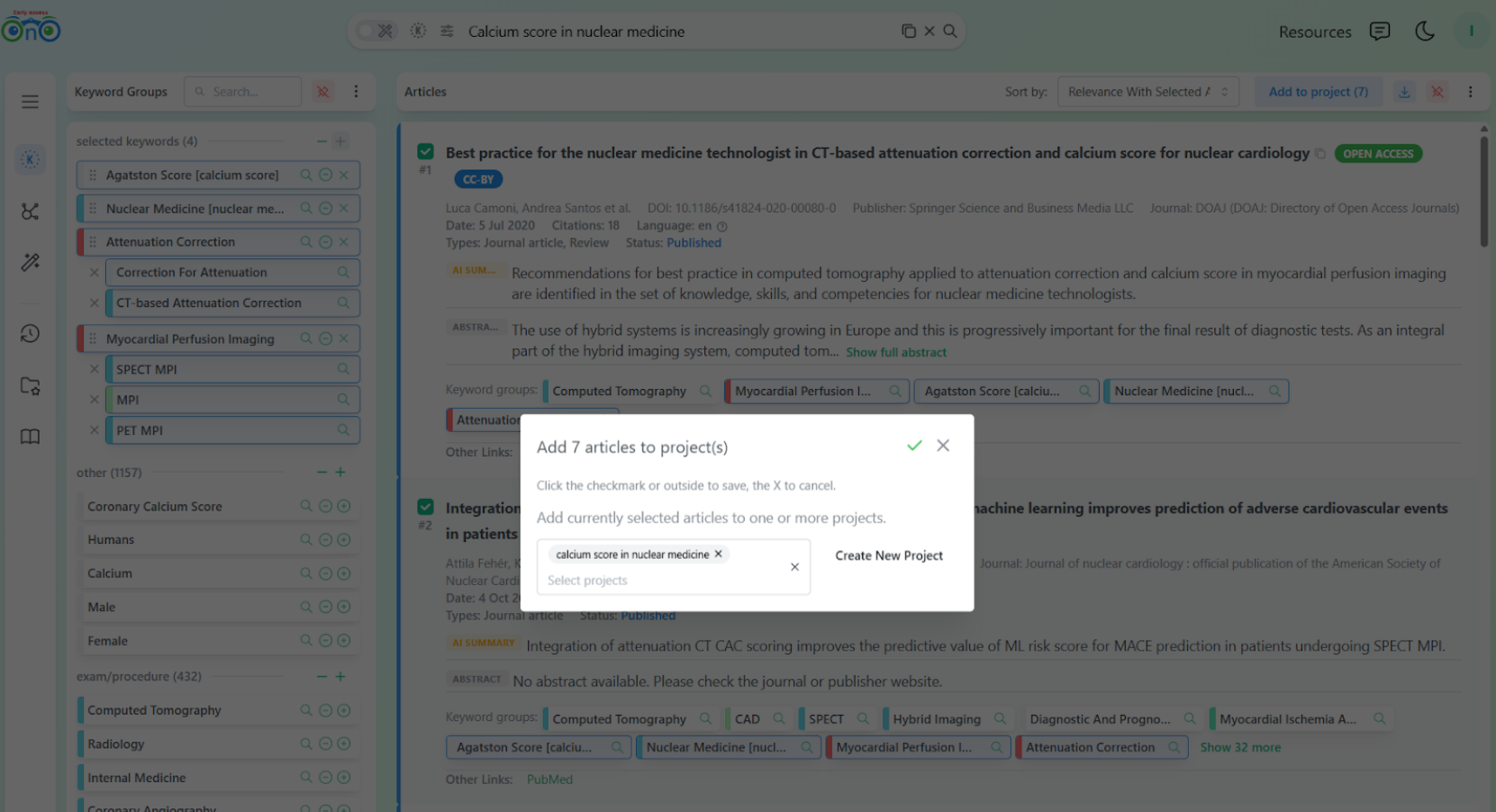Viewport: 1496px width, 812px height.
Task: Copy the search query using the copy icon
Action: tap(909, 30)
